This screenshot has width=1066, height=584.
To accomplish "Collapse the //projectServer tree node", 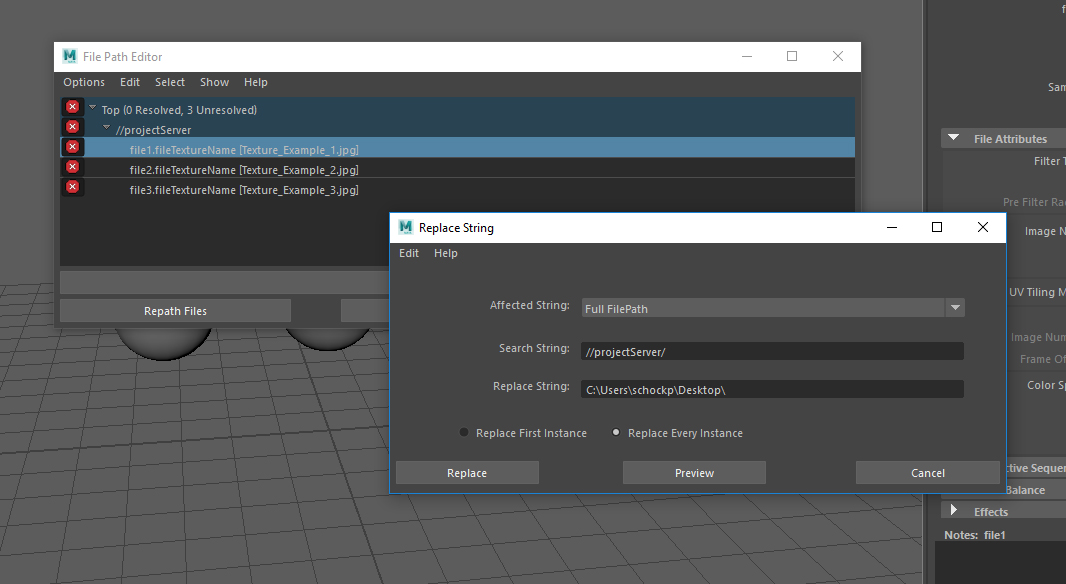I will coord(106,126).
